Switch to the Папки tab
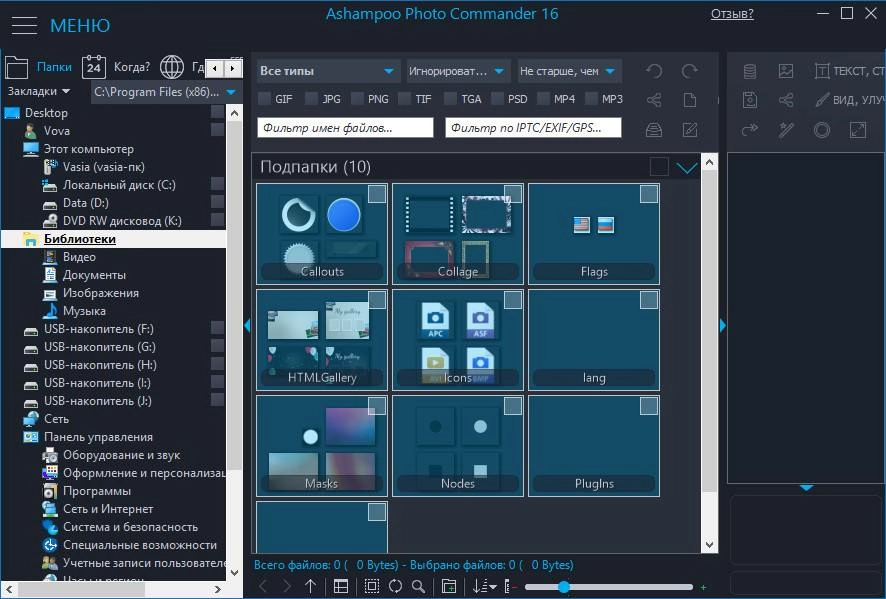Viewport: 886px width, 599px height. [x=38, y=67]
